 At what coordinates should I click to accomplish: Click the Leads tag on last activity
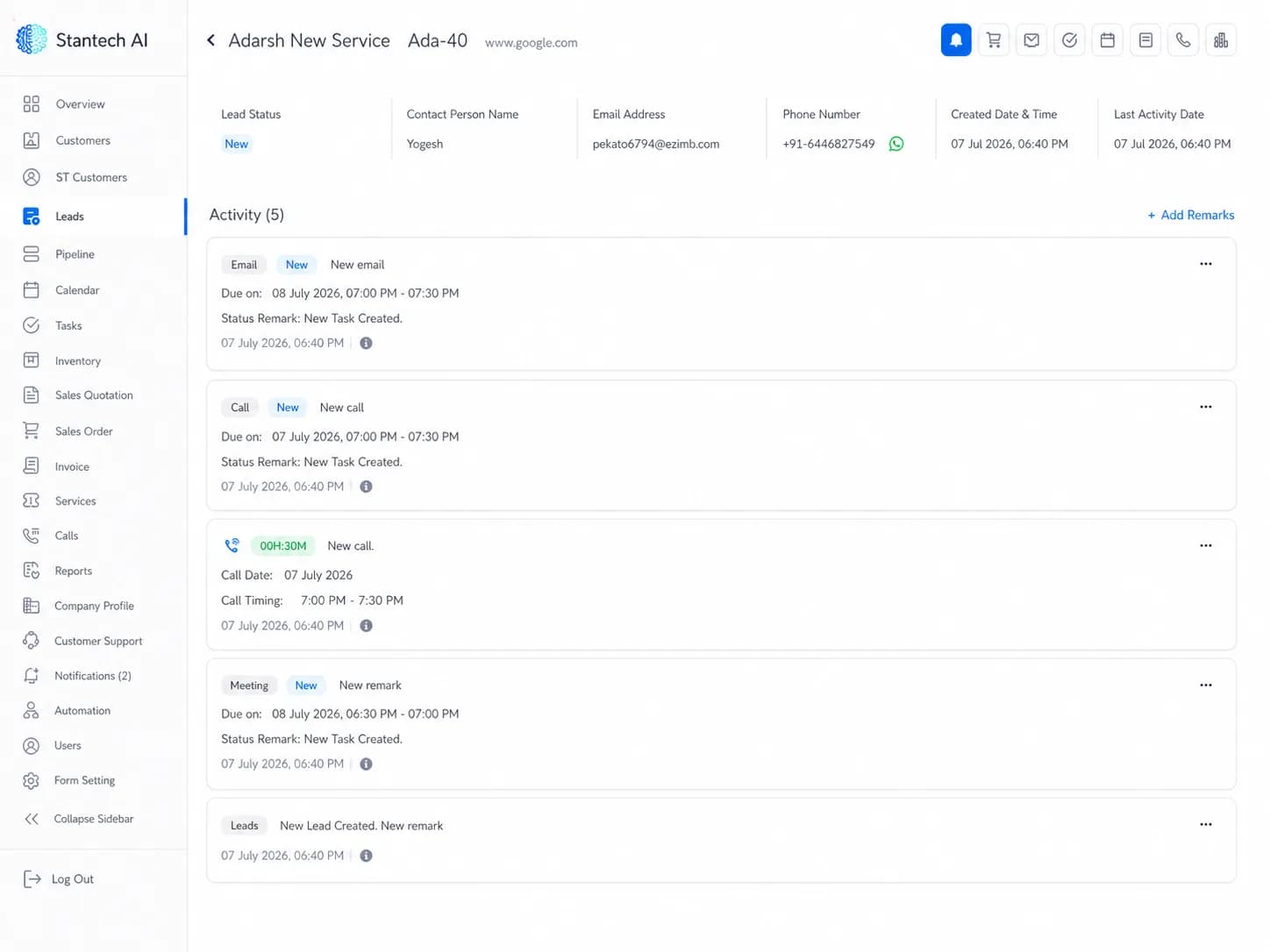pos(244,826)
